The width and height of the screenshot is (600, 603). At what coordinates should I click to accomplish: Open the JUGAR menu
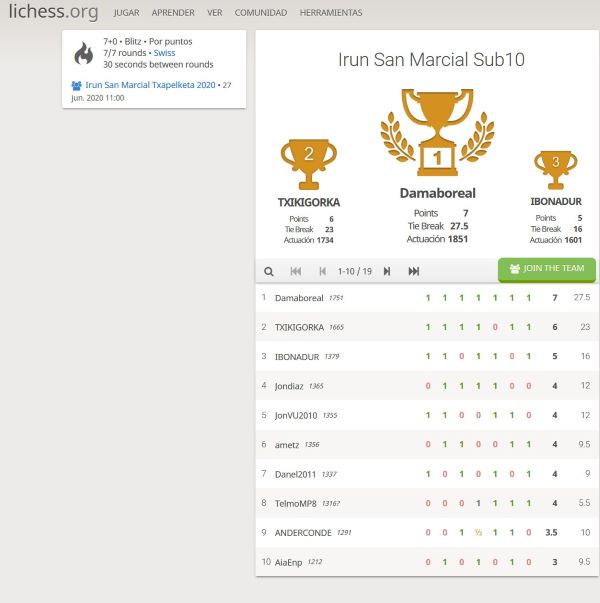(127, 13)
